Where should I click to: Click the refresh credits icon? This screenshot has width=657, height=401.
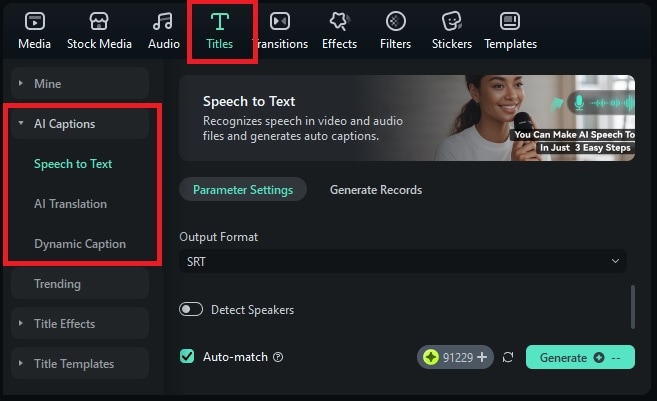[508, 357]
